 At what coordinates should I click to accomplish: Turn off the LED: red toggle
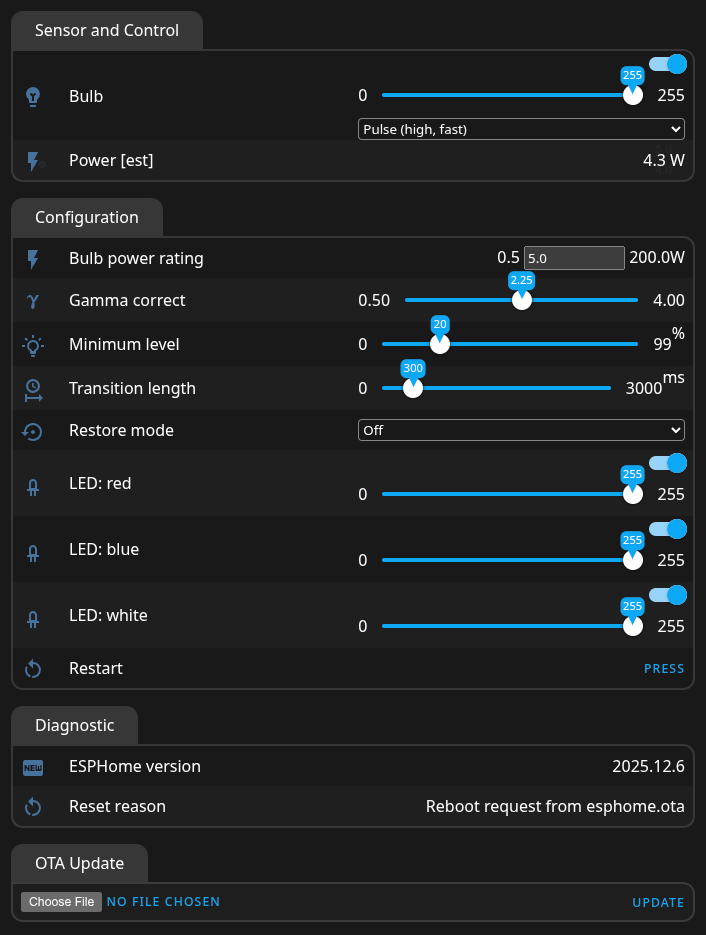pyautogui.click(x=668, y=463)
